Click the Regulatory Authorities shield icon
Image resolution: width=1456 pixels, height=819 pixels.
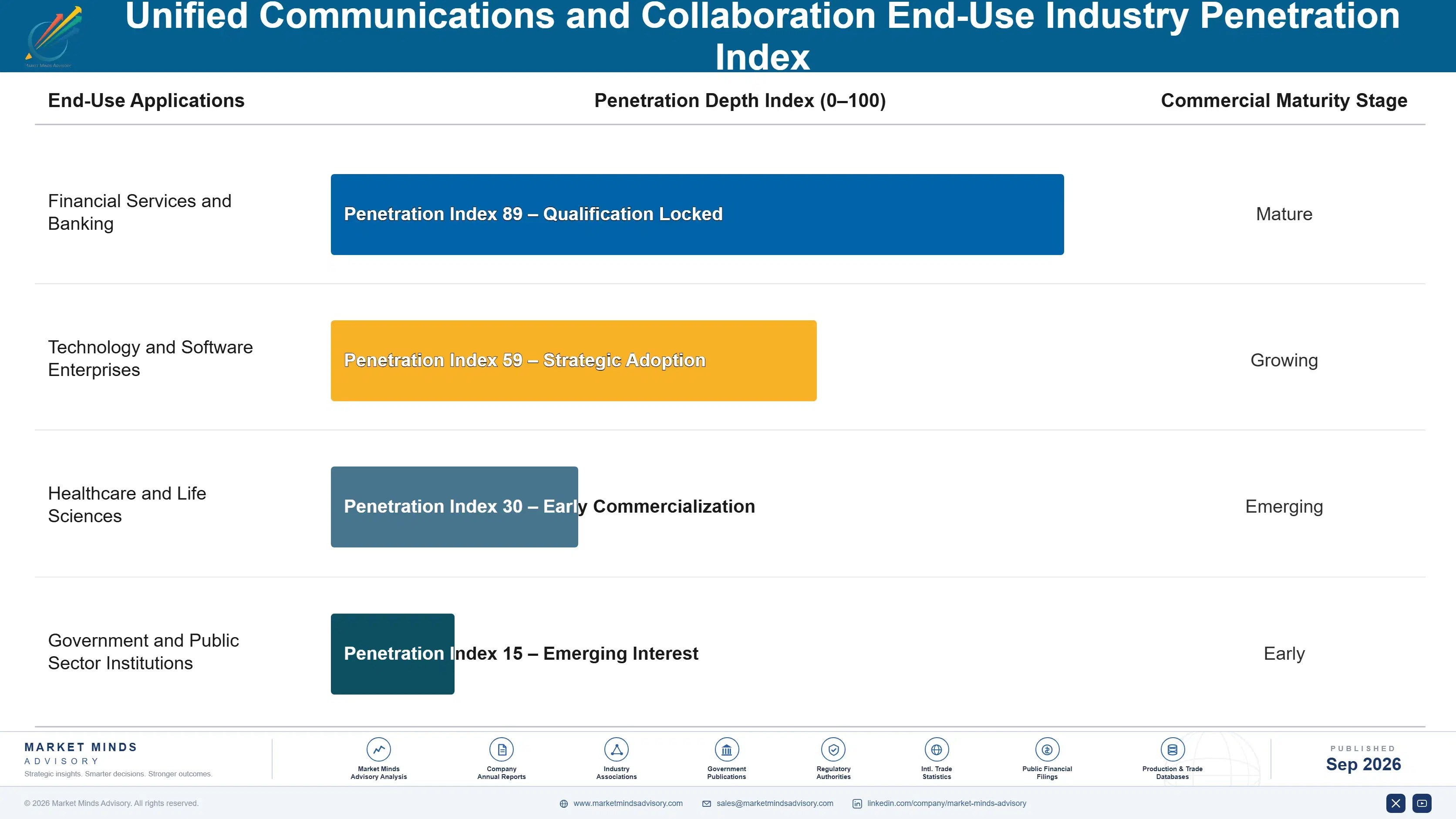tap(833, 749)
